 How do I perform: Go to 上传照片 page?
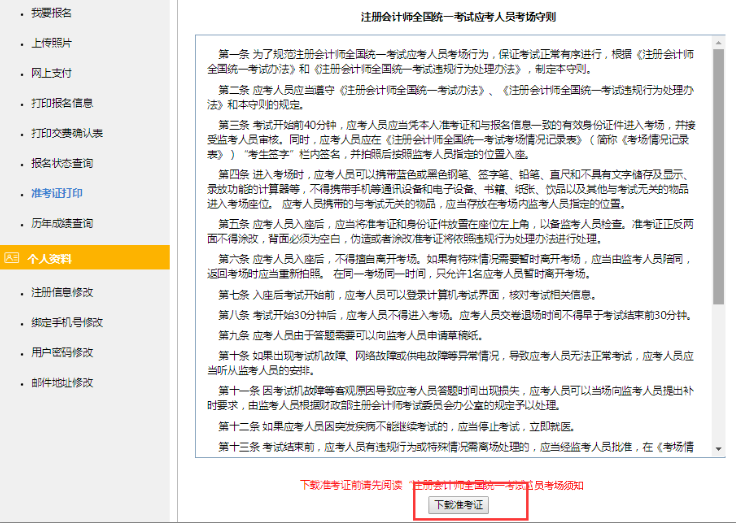pos(52,44)
